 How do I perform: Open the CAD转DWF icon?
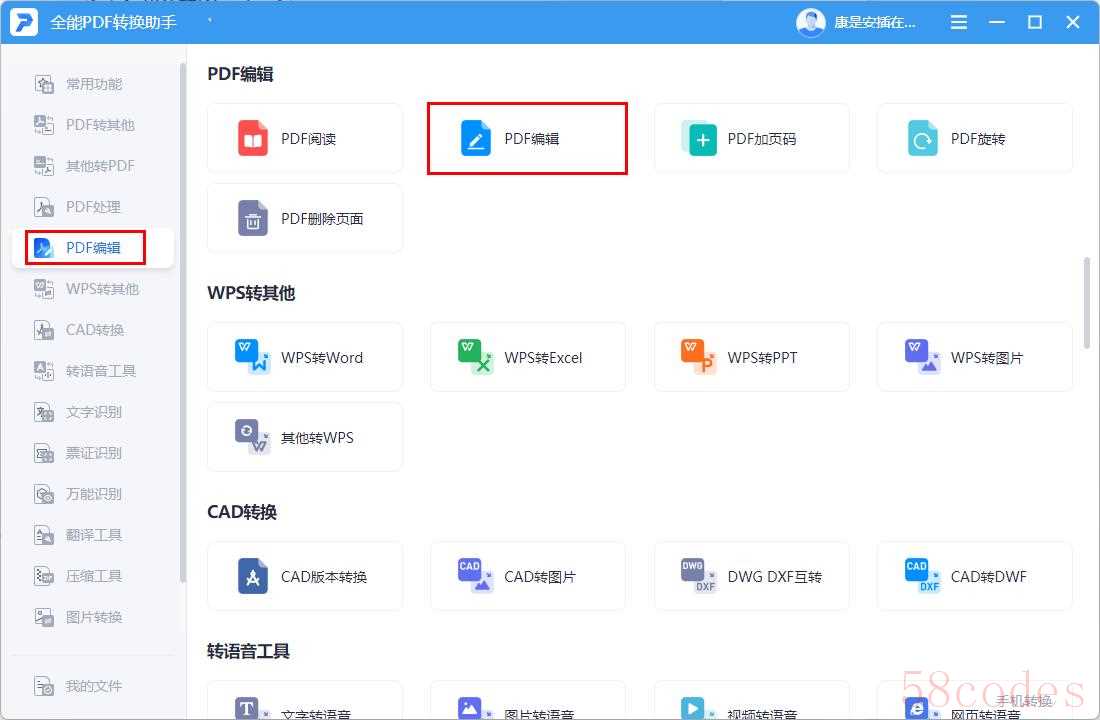click(923, 575)
